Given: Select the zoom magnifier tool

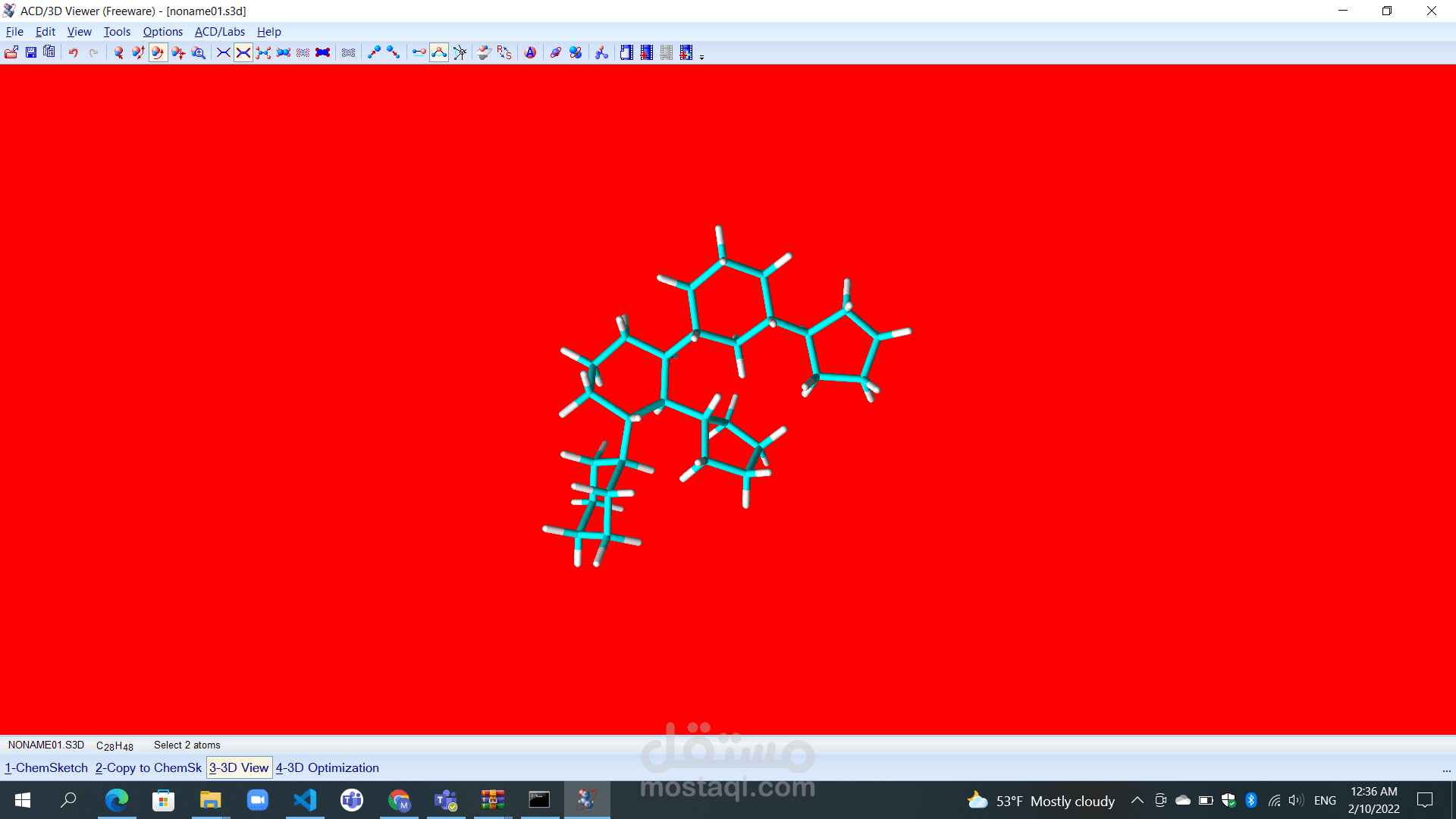Looking at the screenshot, I should (x=199, y=52).
